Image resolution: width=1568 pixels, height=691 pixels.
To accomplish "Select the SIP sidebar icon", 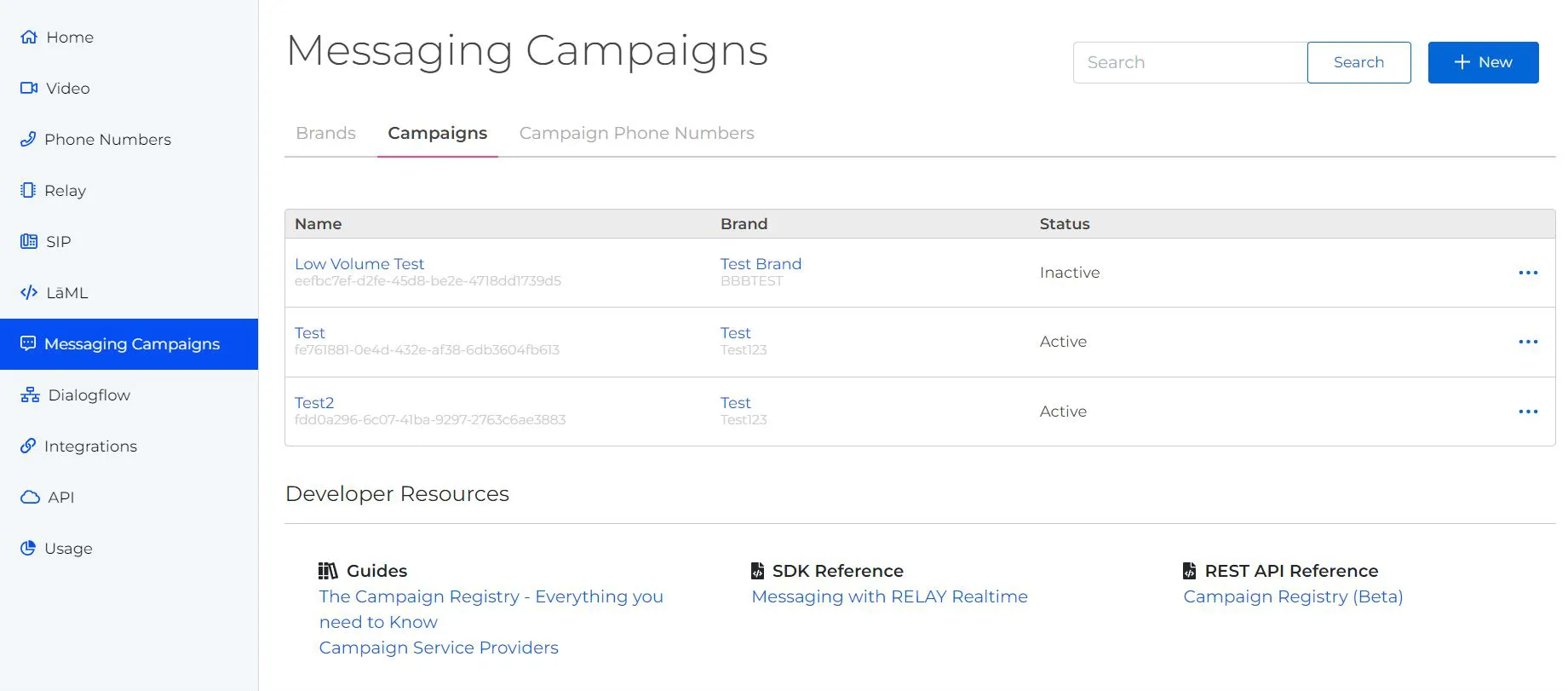I will pyautogui.click(x=29, y=241).
